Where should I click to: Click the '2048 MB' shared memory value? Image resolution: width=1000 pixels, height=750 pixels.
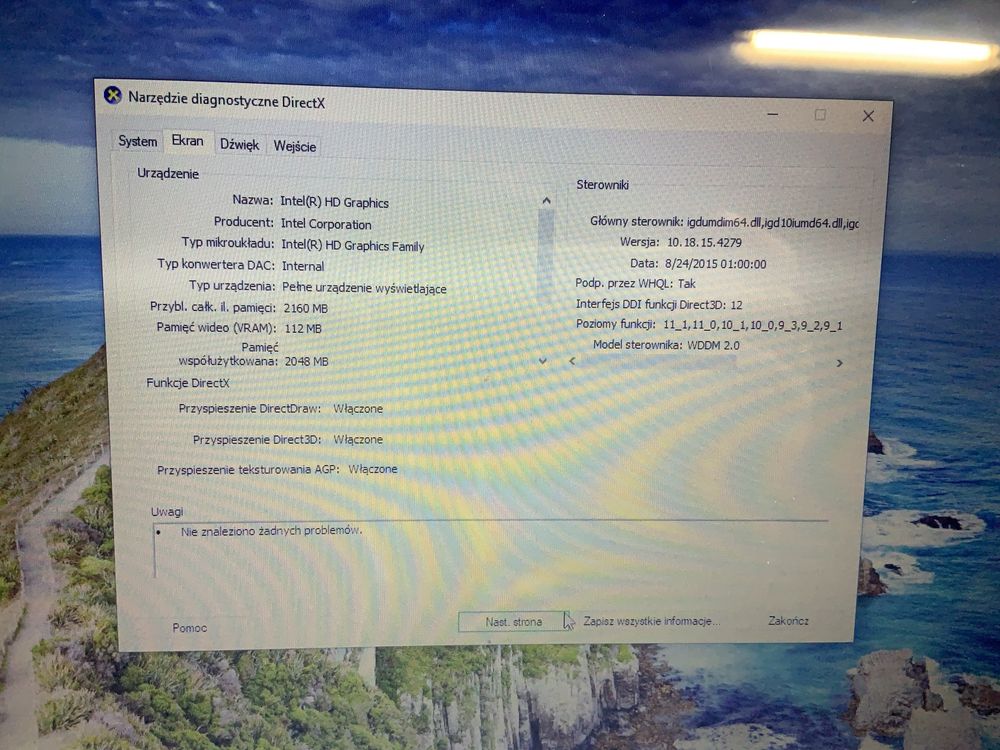point(306,361)
